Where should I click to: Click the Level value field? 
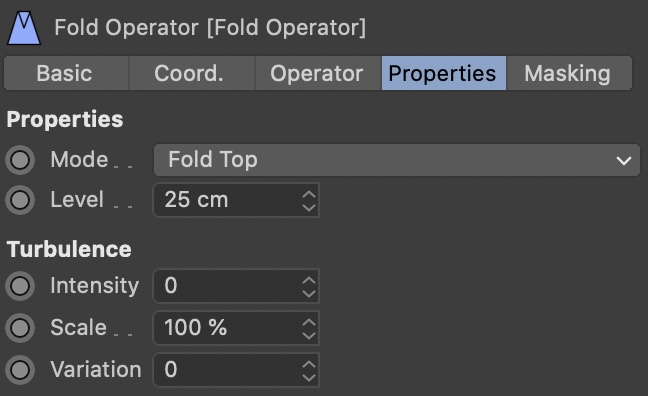[x=236, y=200]
